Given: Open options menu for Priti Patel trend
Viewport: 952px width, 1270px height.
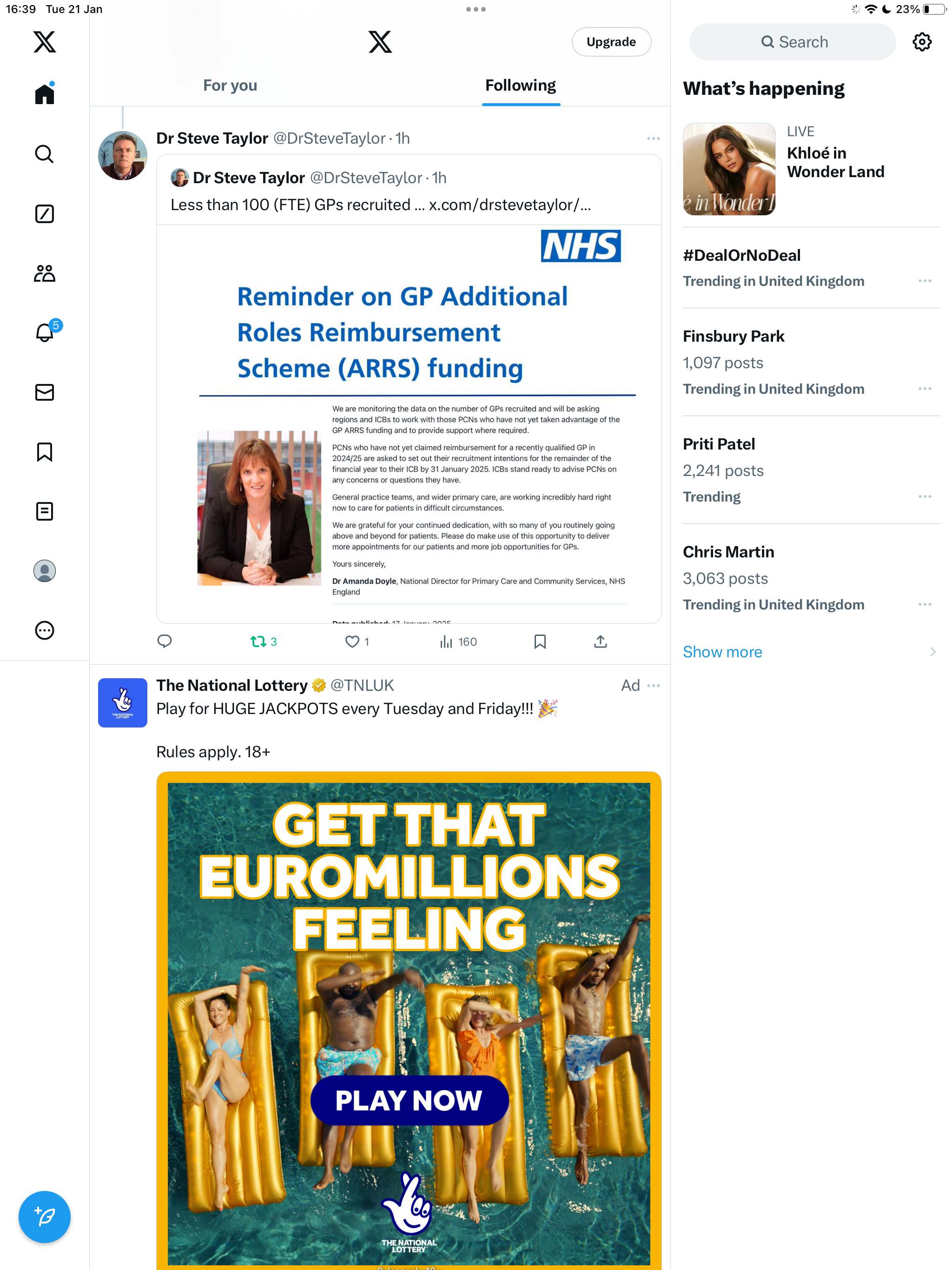Looking at the screenshot, I should pyautogui.click(x=925, y=496).
